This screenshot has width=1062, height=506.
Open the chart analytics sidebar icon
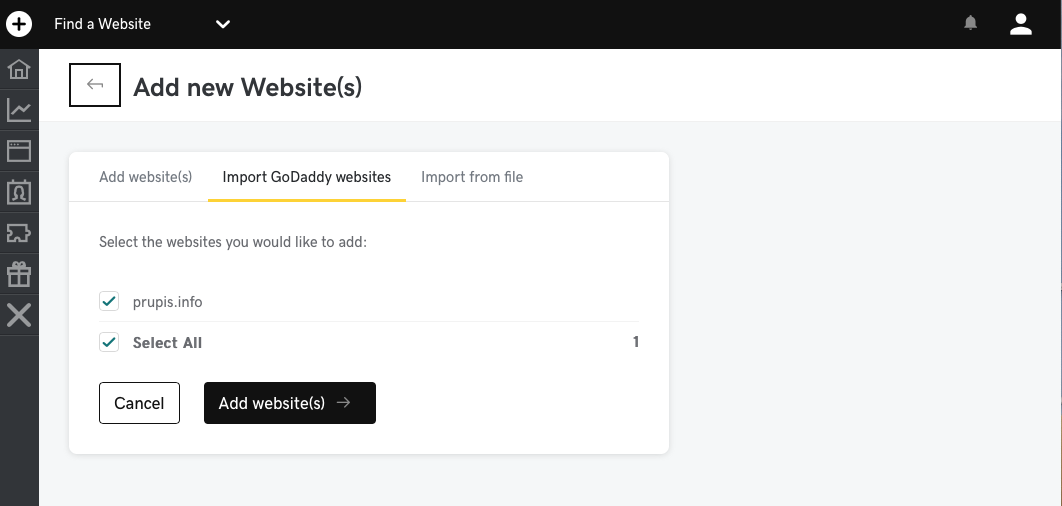click(19, 110)
